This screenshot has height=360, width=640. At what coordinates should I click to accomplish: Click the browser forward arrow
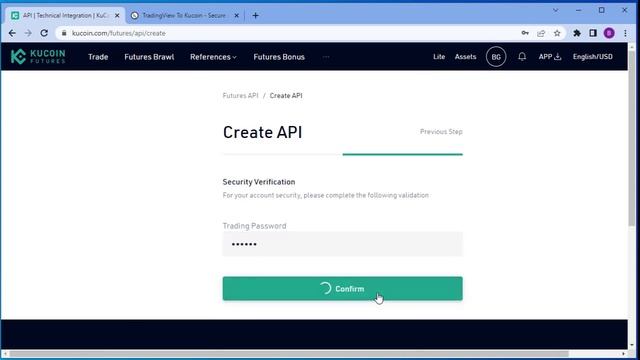28,33
